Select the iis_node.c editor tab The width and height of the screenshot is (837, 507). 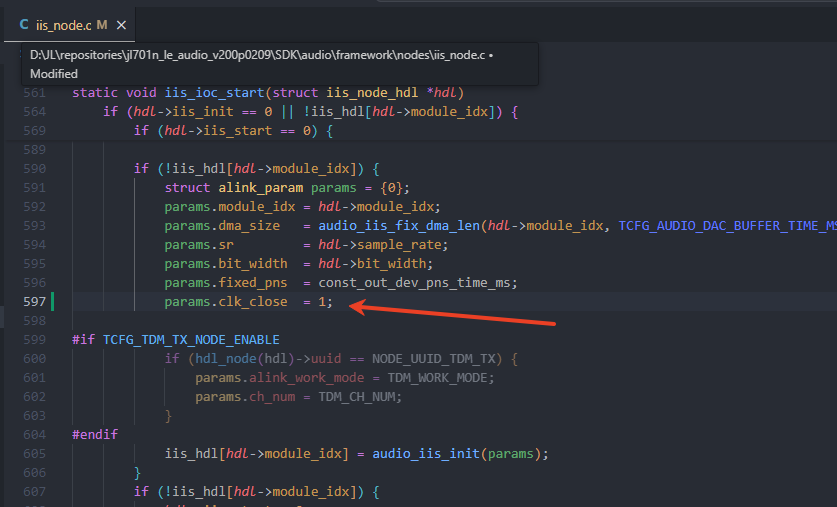(x=69, y=25)
